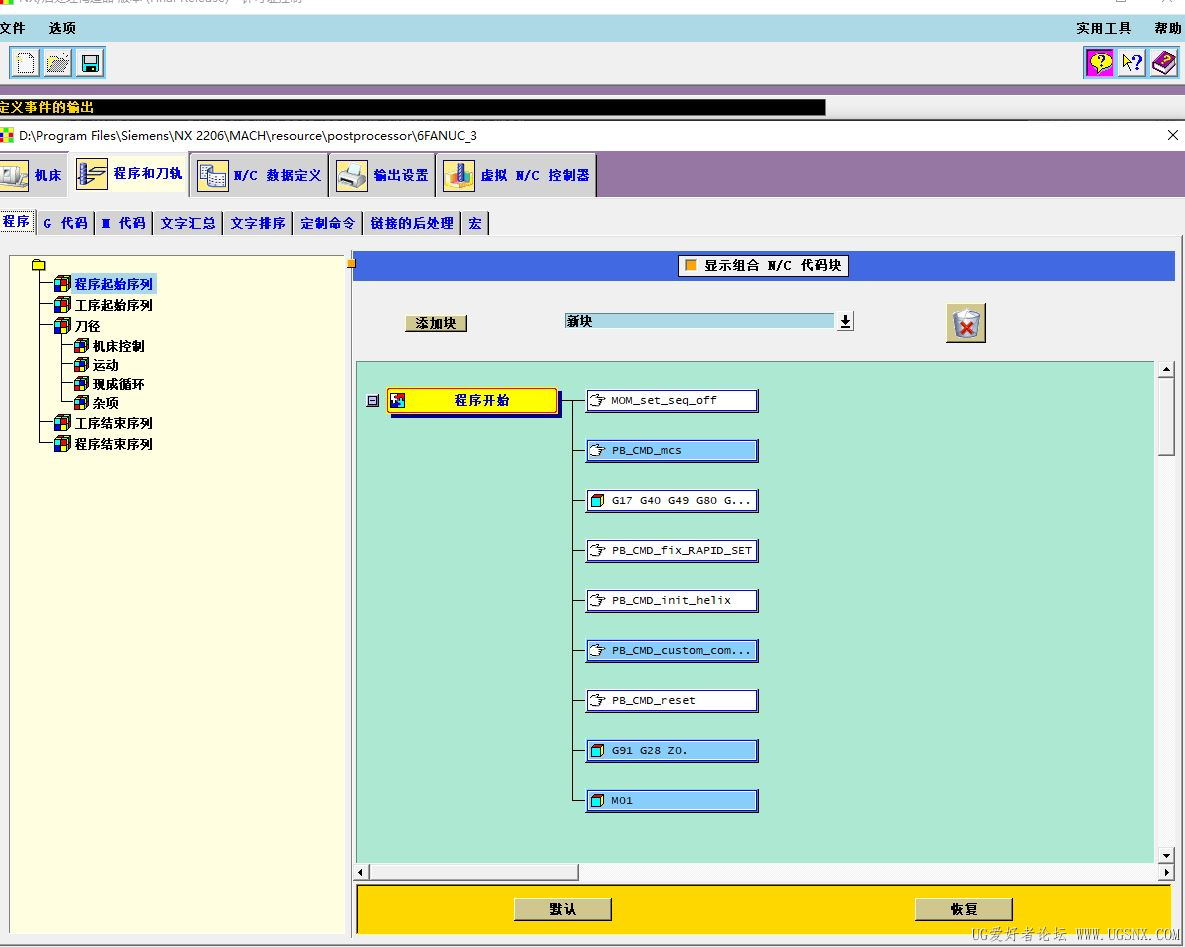
Task: Open the 新块 block dropdown arrow
Action: [845, 321]
